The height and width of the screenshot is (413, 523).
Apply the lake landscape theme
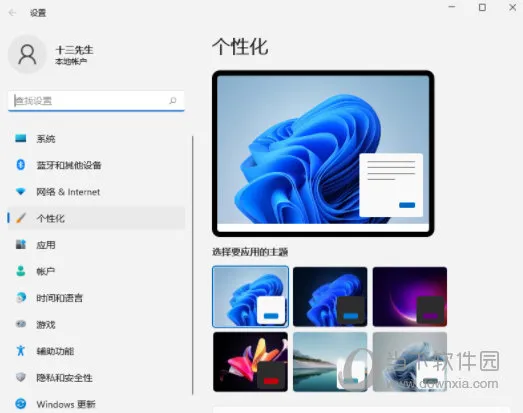click(x=330, y=362)
